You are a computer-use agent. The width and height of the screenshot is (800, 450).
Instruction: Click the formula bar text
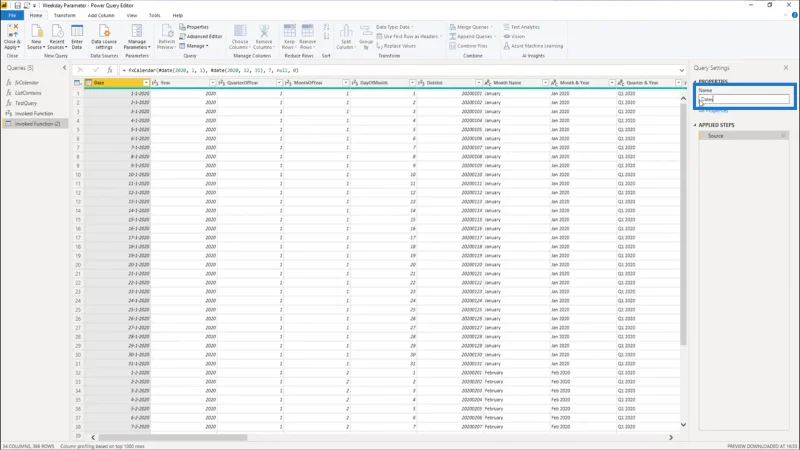pyautogui.click(x=213, y=70)
